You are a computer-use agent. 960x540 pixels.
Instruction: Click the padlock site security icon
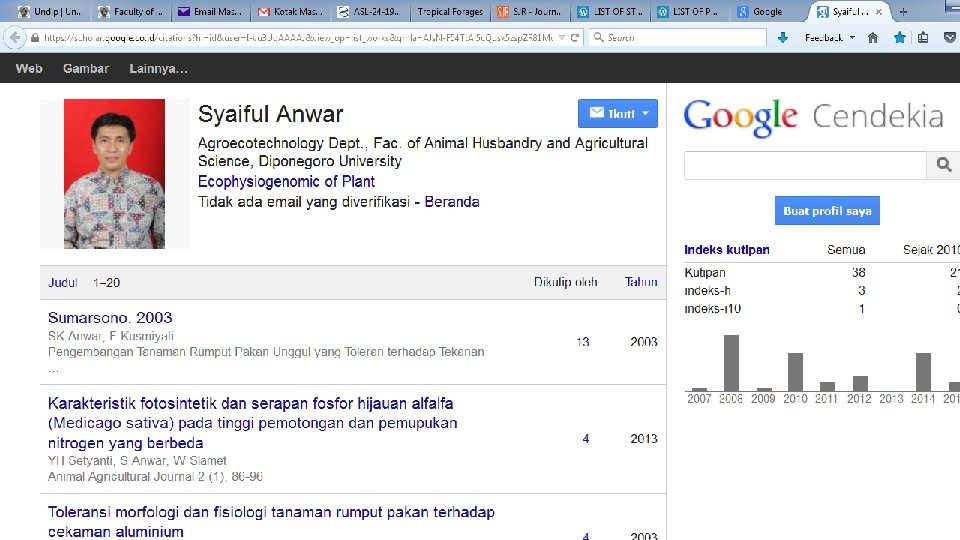[35, 38]
